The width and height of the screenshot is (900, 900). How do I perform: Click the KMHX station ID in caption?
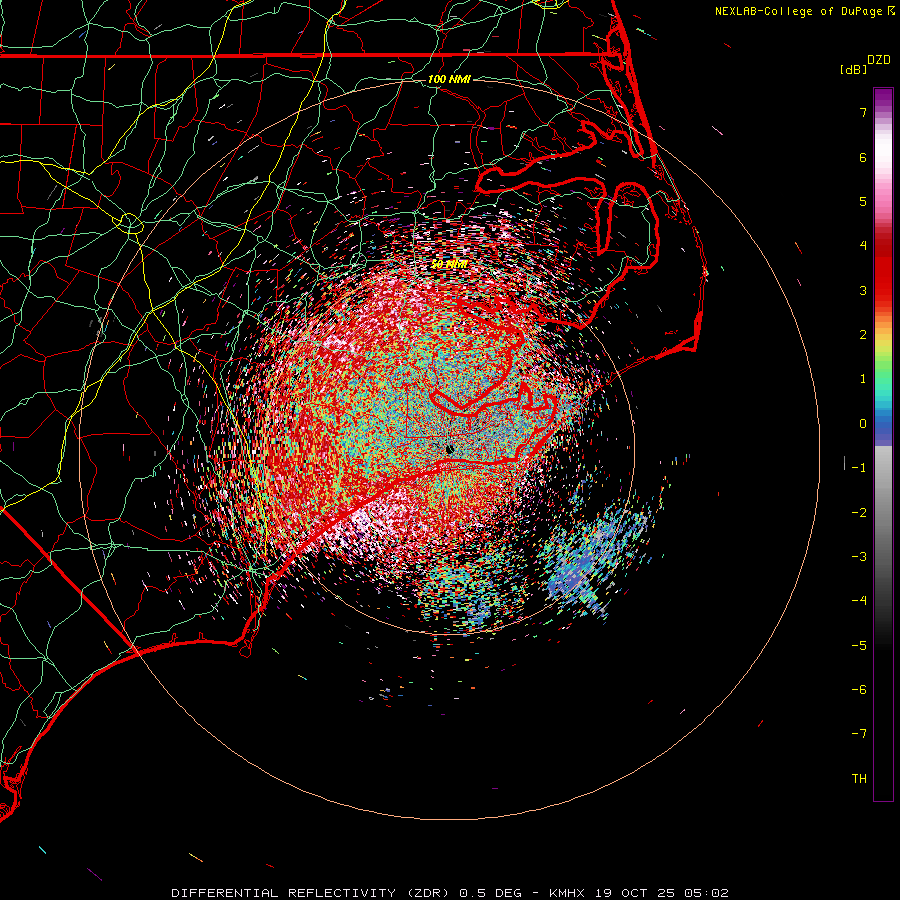click(x=567, y=893)
